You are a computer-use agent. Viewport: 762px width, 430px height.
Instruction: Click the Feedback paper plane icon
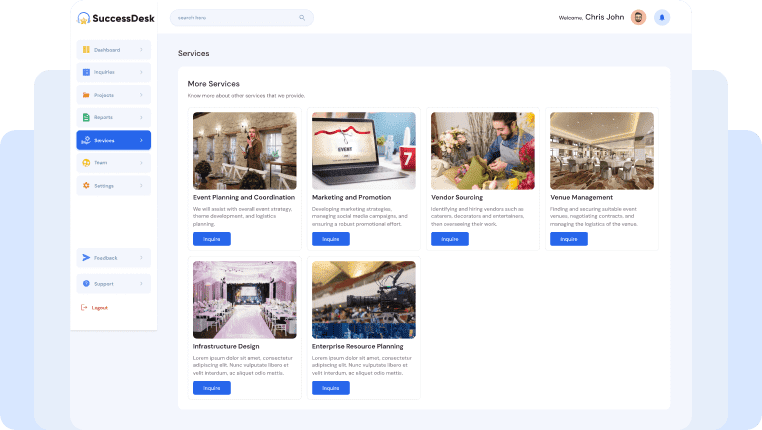86,258
